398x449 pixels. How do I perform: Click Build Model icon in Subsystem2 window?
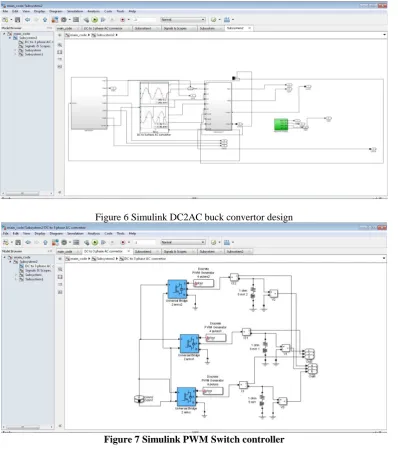pos(227,20)
